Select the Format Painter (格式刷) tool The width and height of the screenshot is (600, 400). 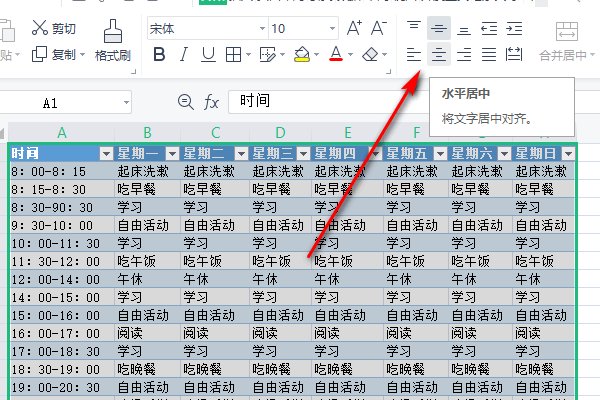(x=113, y=41)
